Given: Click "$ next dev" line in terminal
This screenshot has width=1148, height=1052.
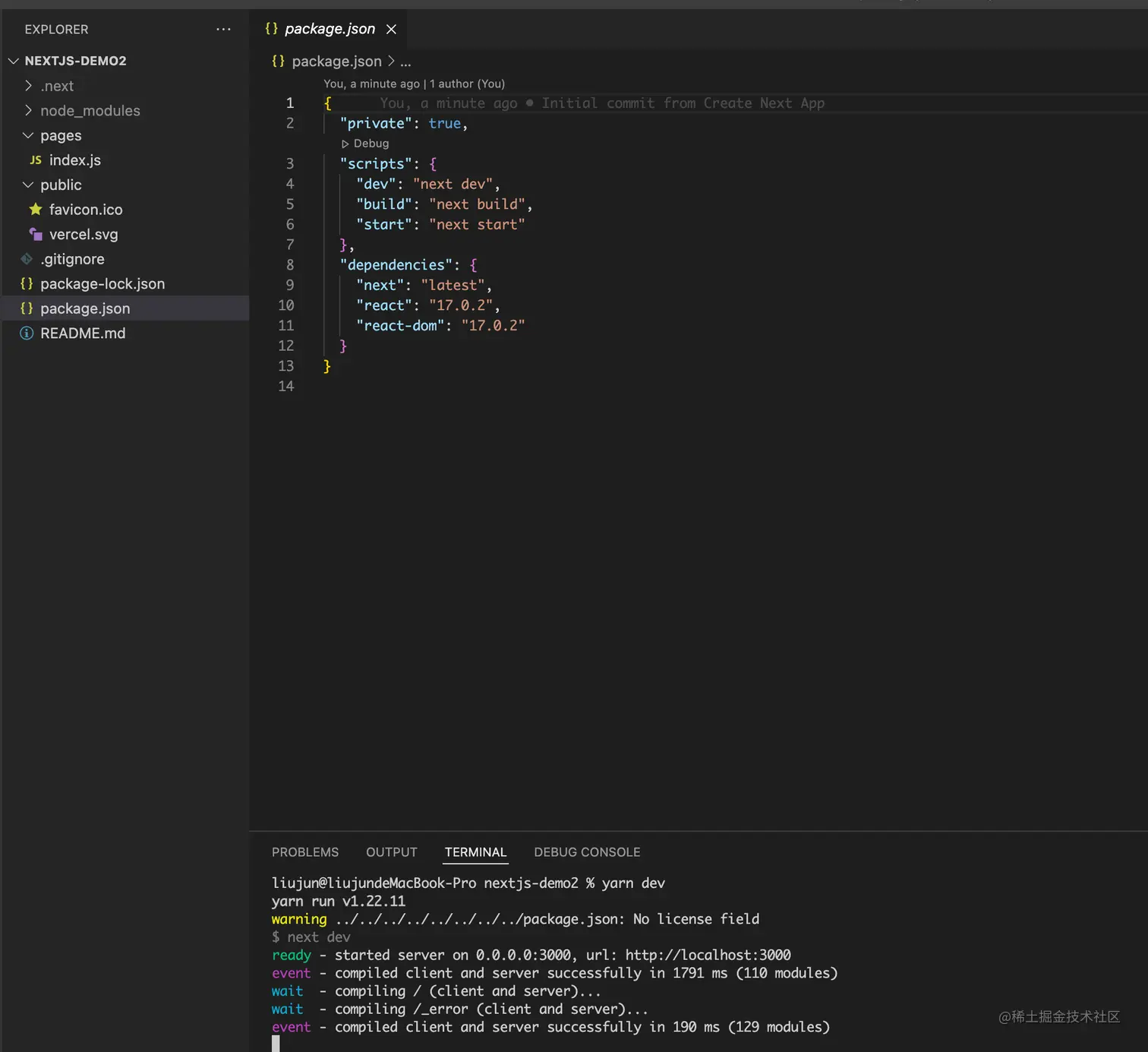Looking at the screenshot, I should [311, 937].
